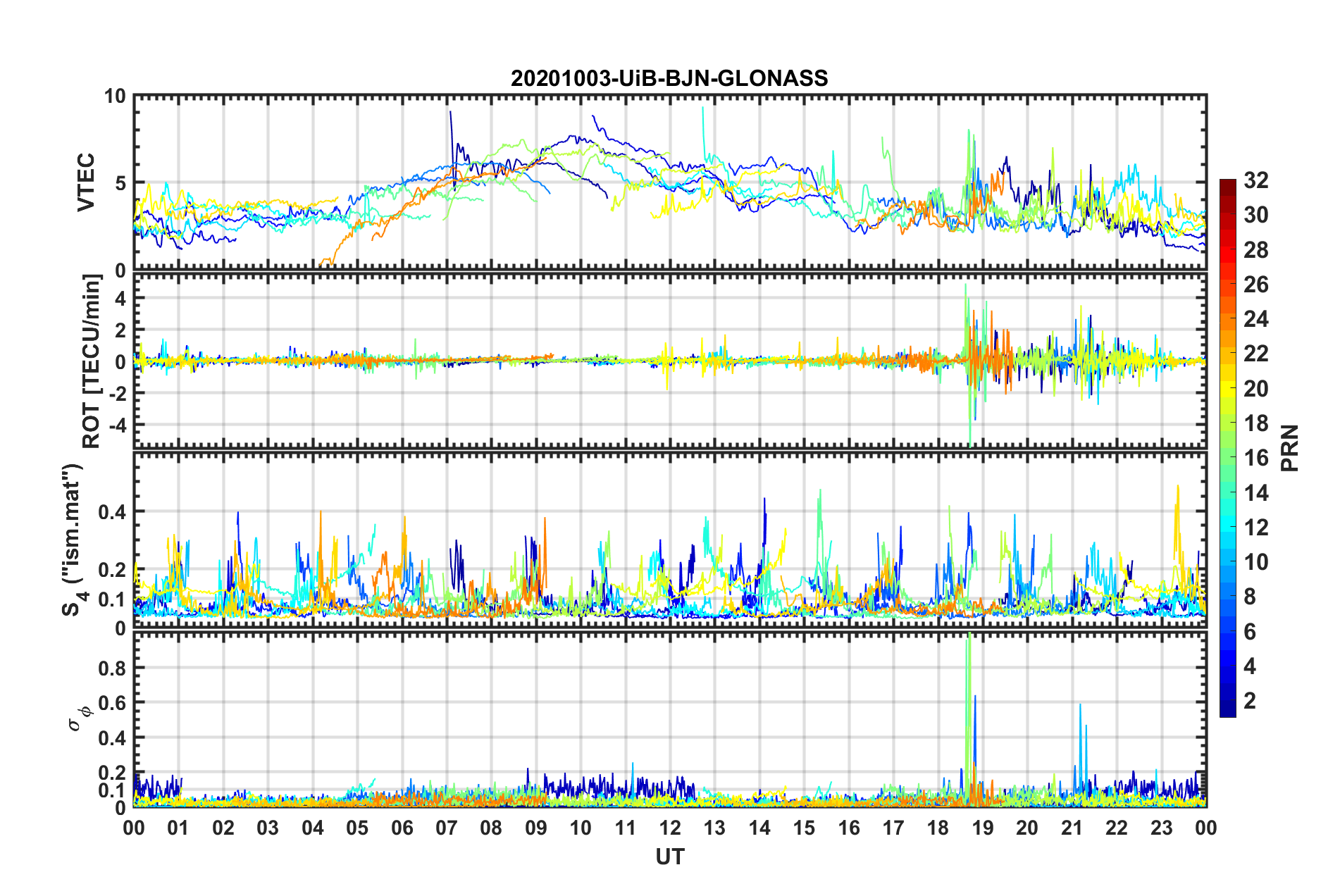
Task: Click x-axis tick label 23
Action: pyautogui.click(x=1162, y=828)
